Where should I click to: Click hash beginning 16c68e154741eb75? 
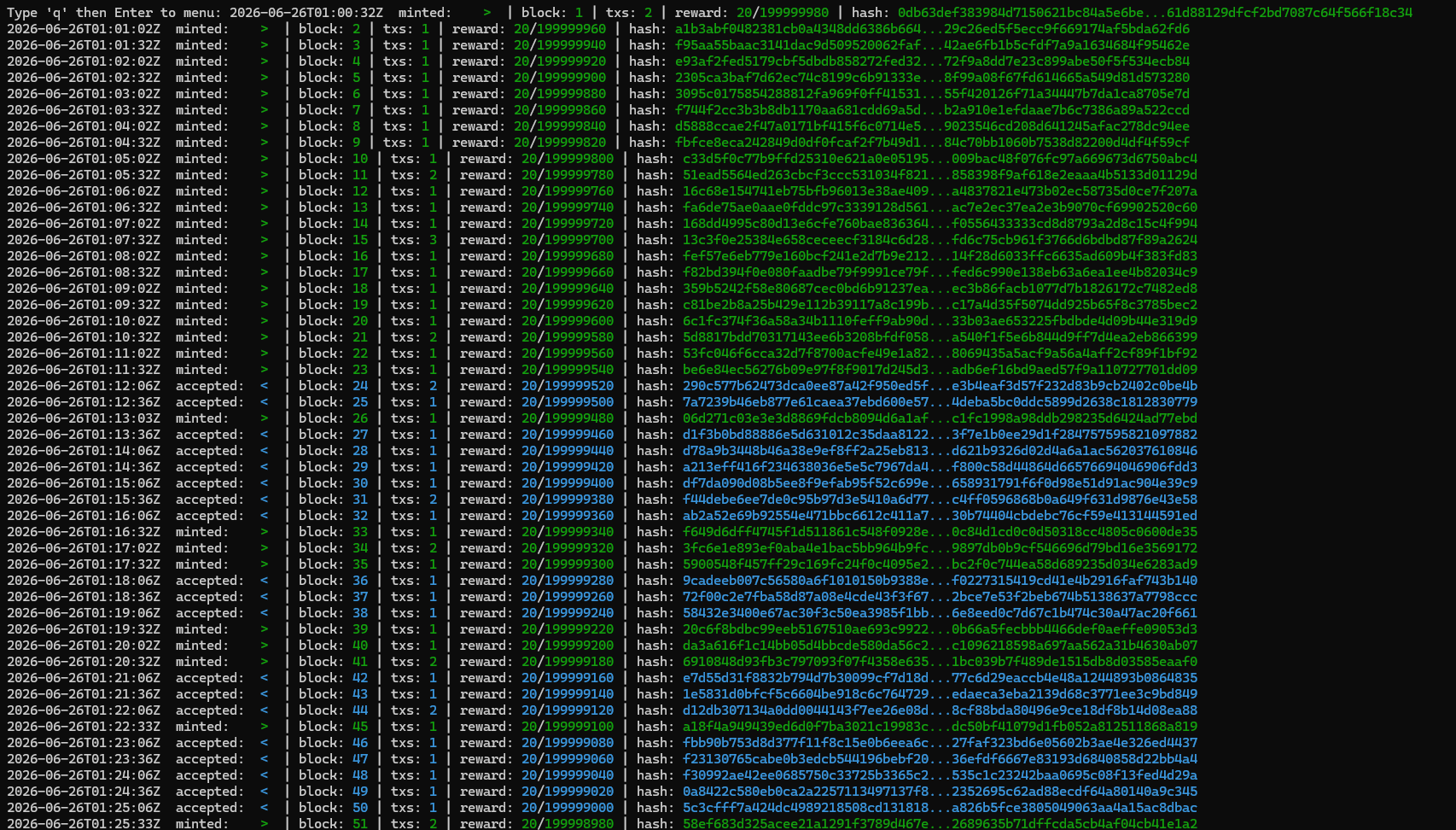[x=940, y=191]
